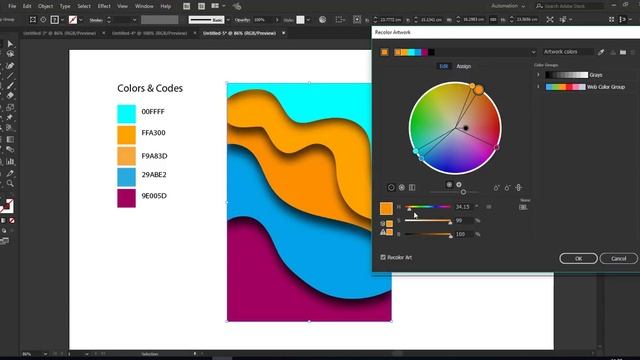The height and width of the screenshot is (360, 640).
Task: Open the Style swatch dropdown
Action: (x=308, y=20)
